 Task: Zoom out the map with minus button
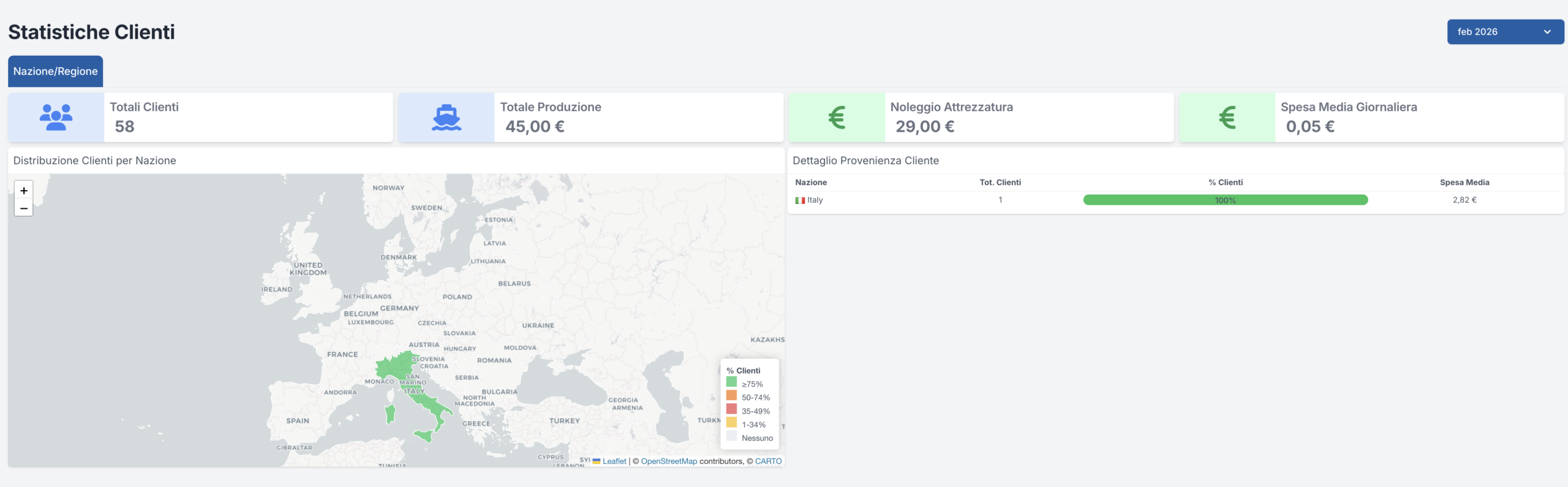tap(23, 208)
